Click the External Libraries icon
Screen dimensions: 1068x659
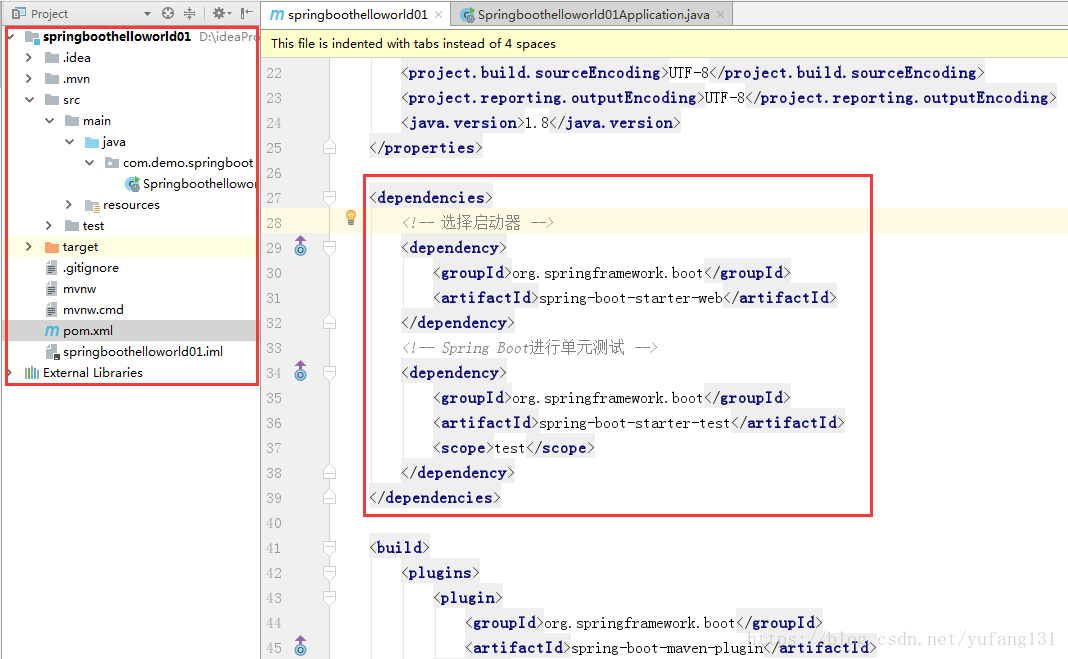[x=31, y=372]
